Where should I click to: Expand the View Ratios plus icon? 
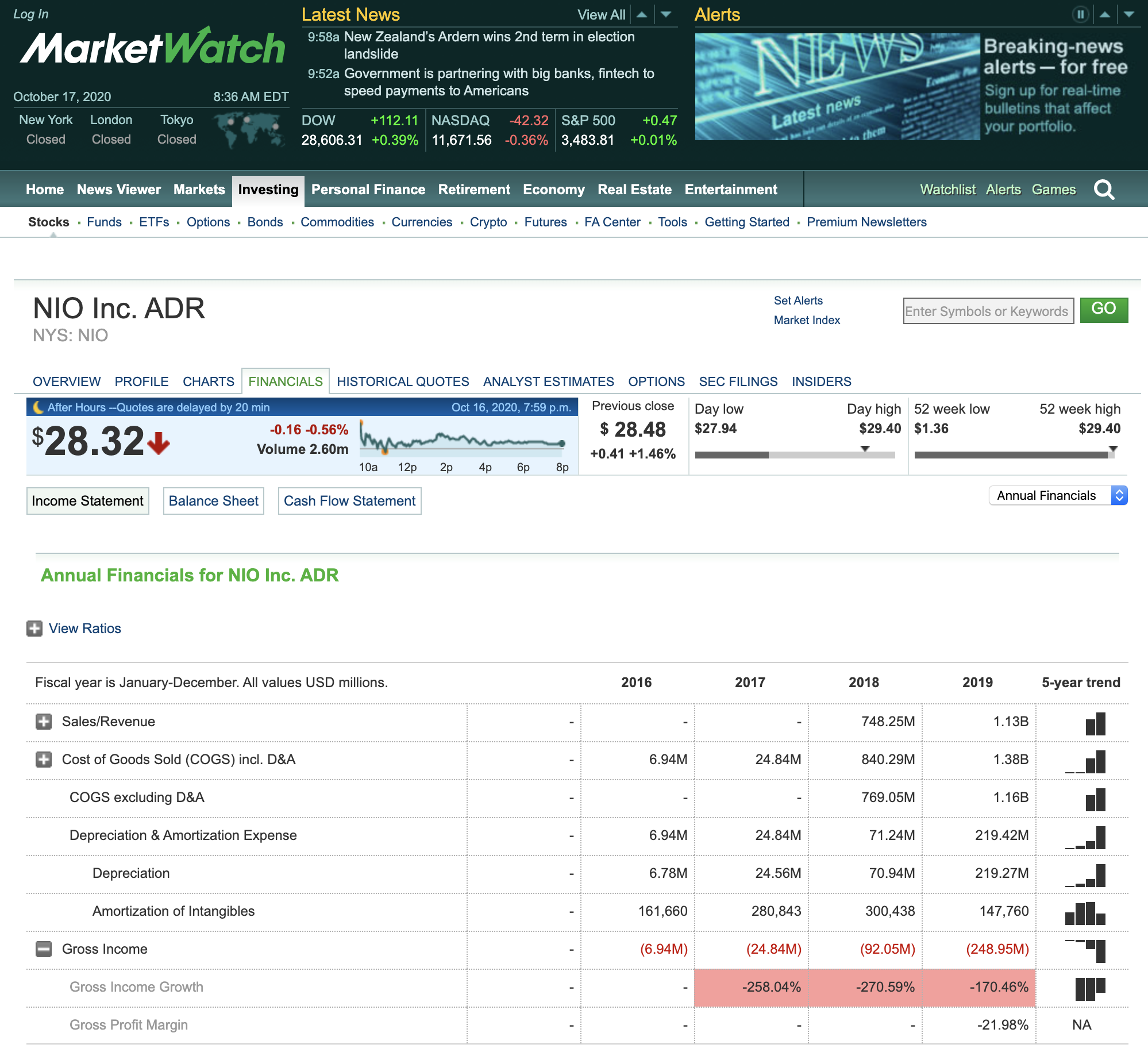(x=34, y=629)
